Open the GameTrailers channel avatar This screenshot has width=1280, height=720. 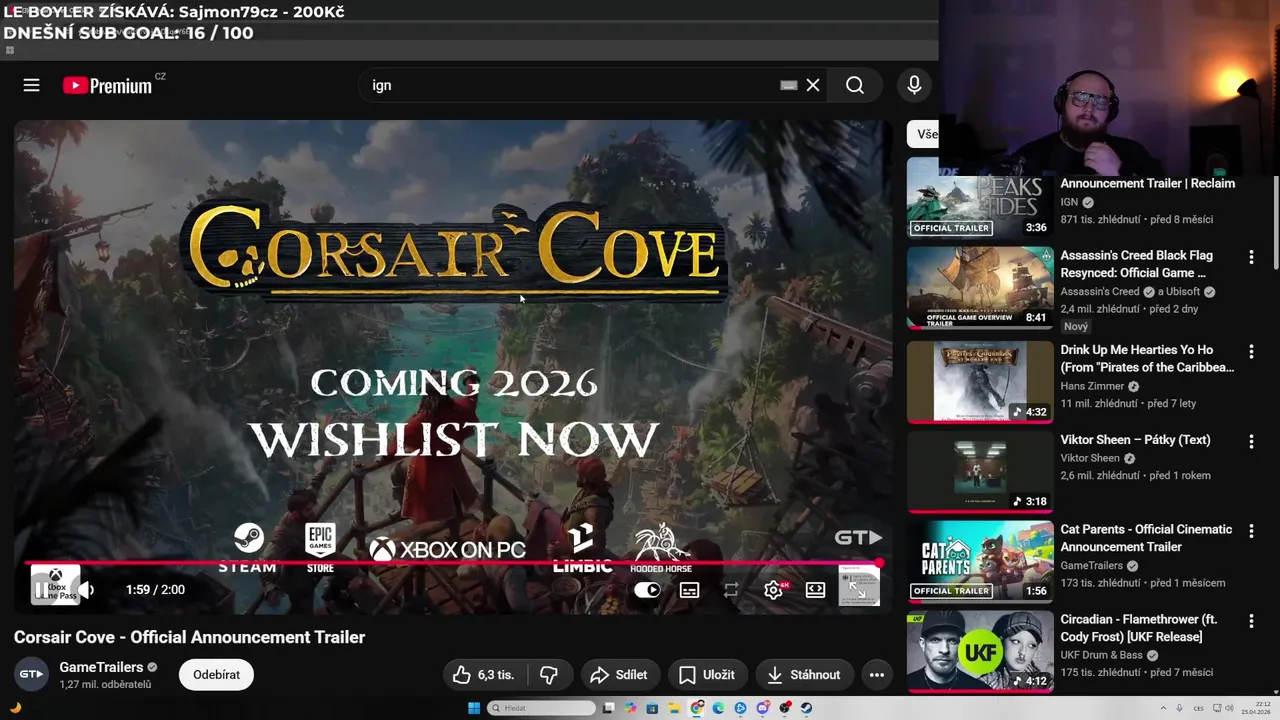[31, 674]
